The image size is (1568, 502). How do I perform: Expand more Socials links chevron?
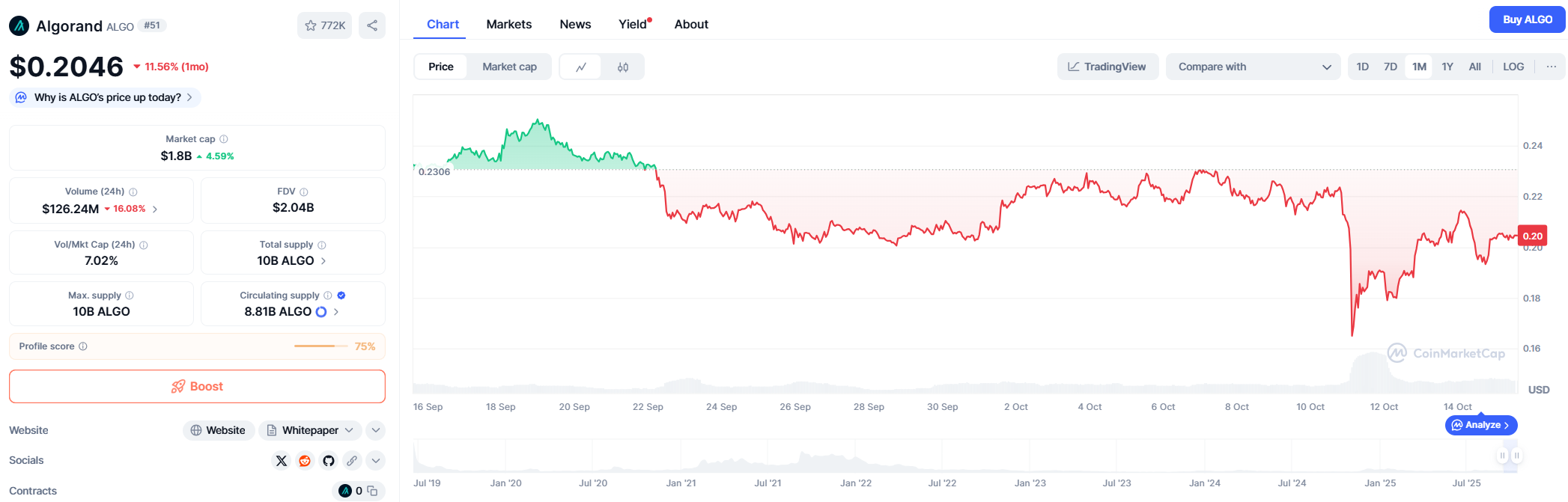(376, 461)
